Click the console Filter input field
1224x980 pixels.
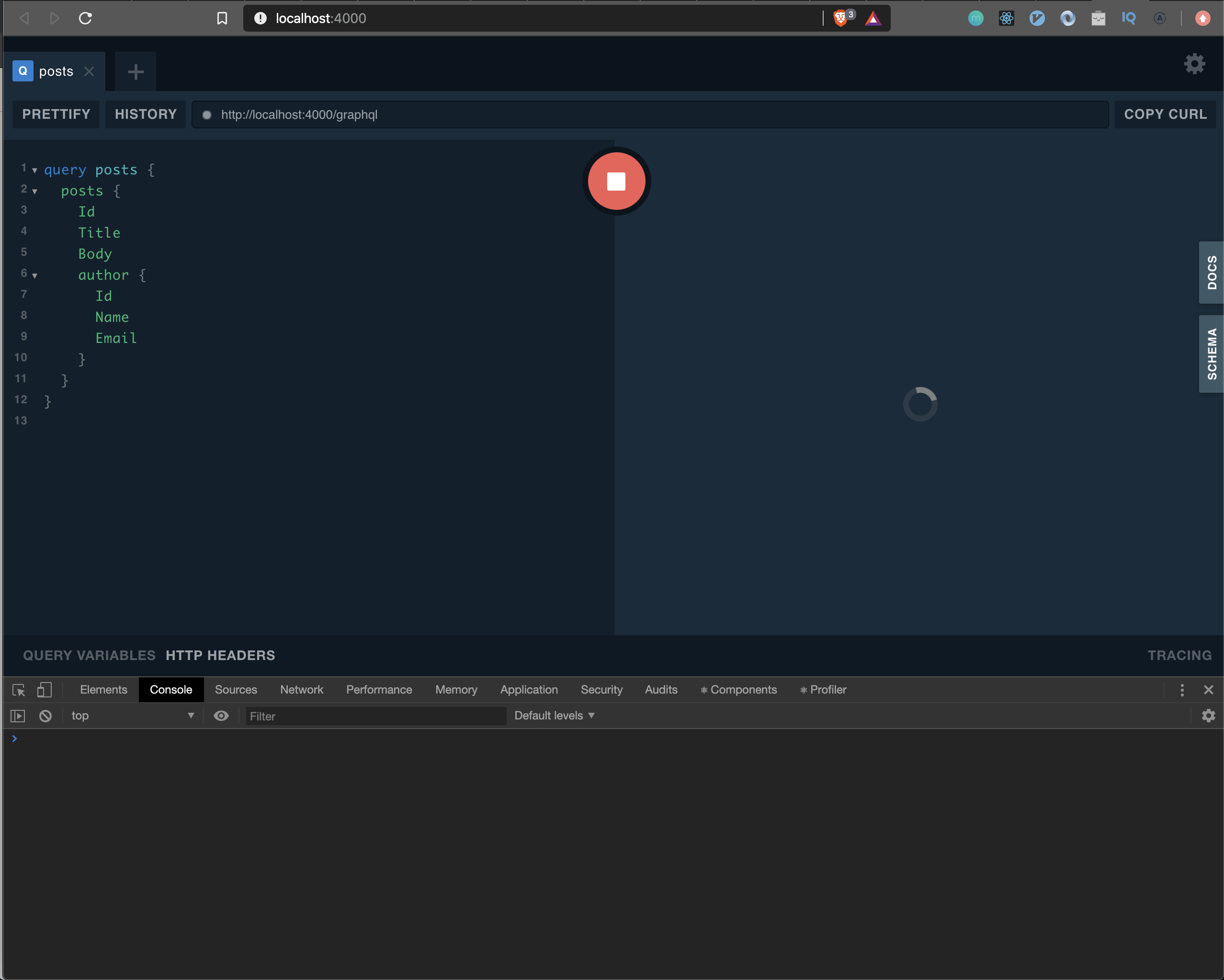(x=374, y=716)
